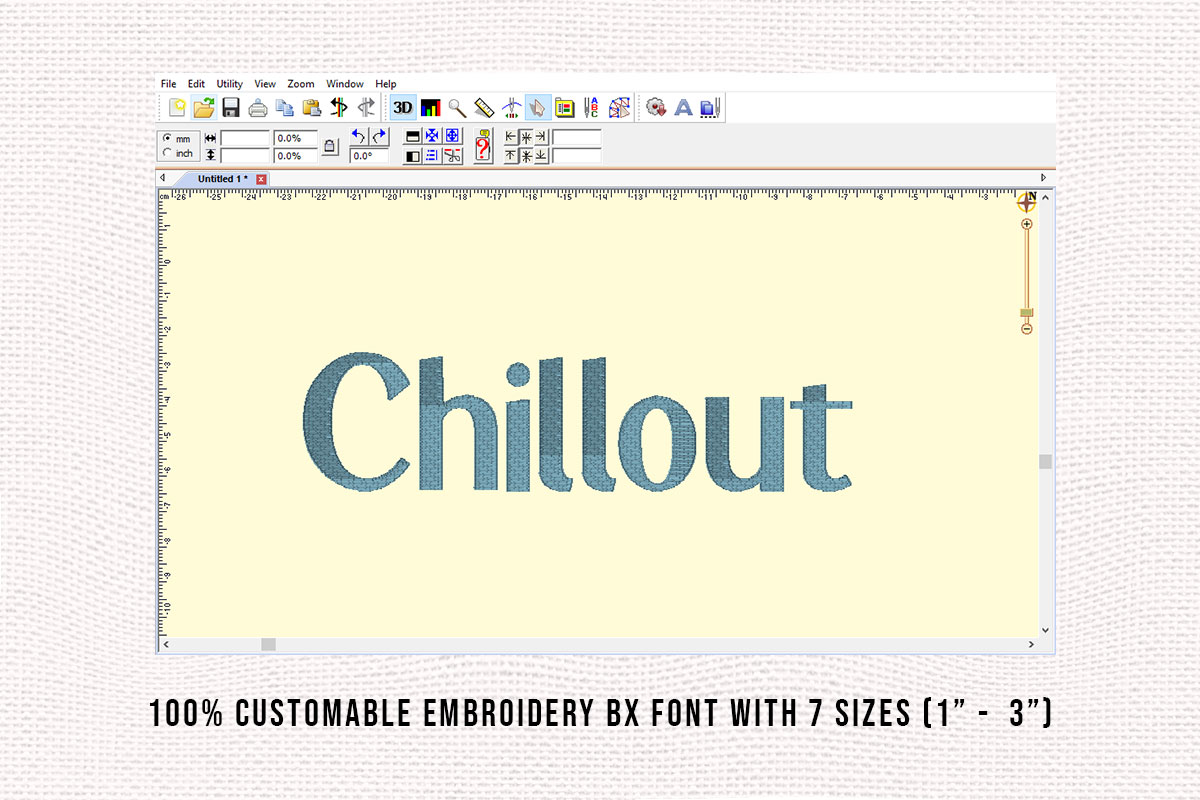1200x800 pixels.
Task: Click the red question mark help button
Action: point(483,146)
